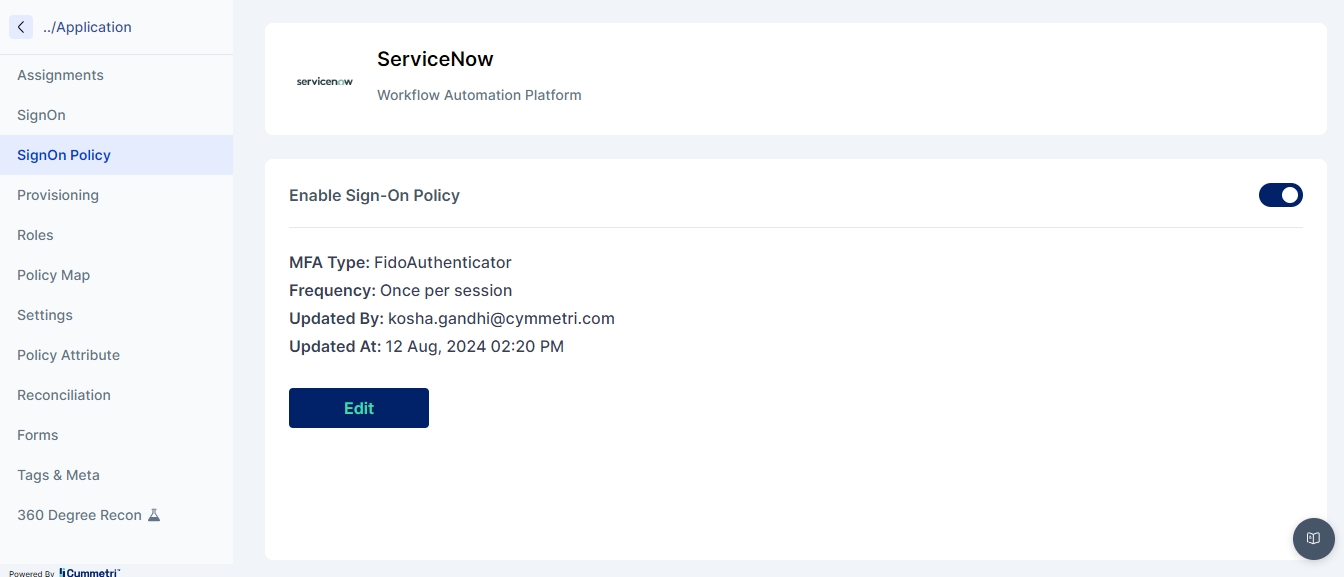The image size is (1344, 577).
Task: Select SignOn Policy in the sidebar
Action: (64, 155)
